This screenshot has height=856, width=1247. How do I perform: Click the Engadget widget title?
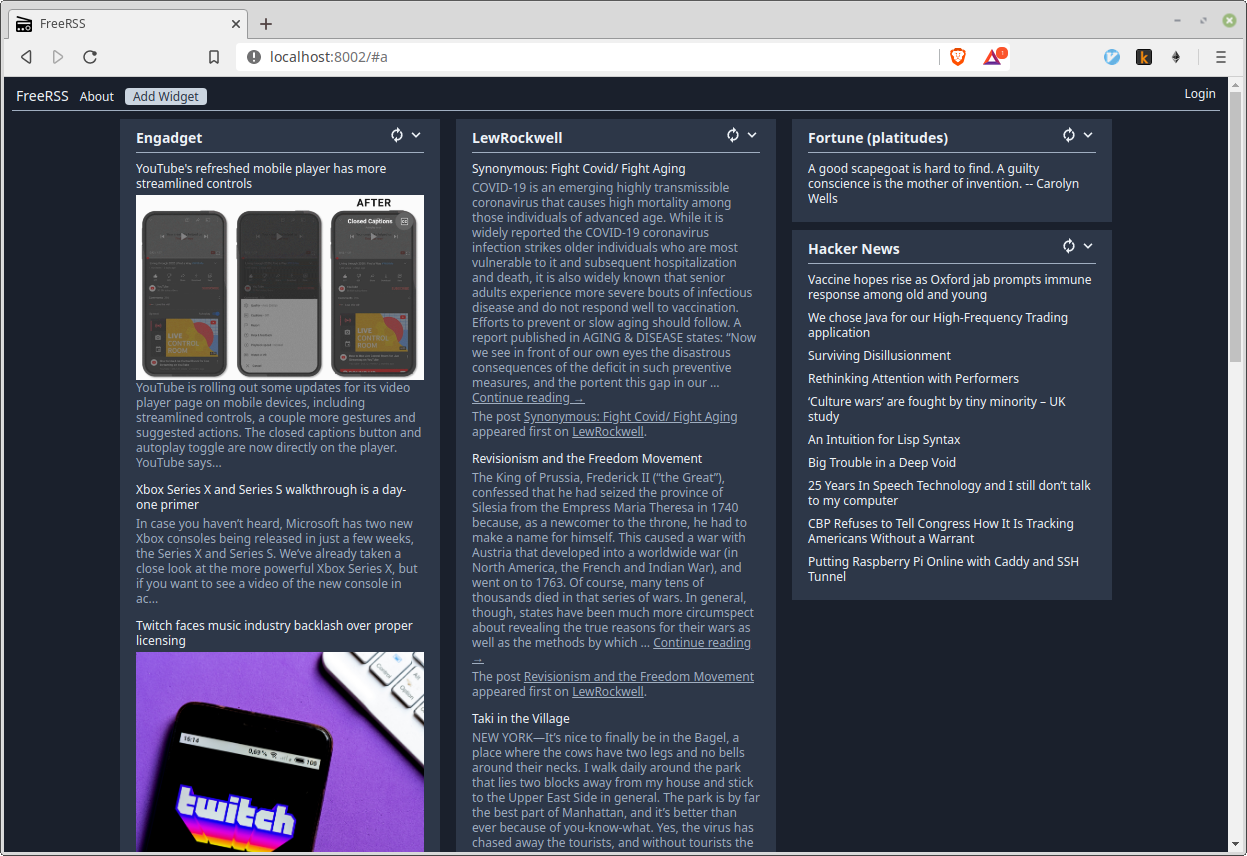169,138
